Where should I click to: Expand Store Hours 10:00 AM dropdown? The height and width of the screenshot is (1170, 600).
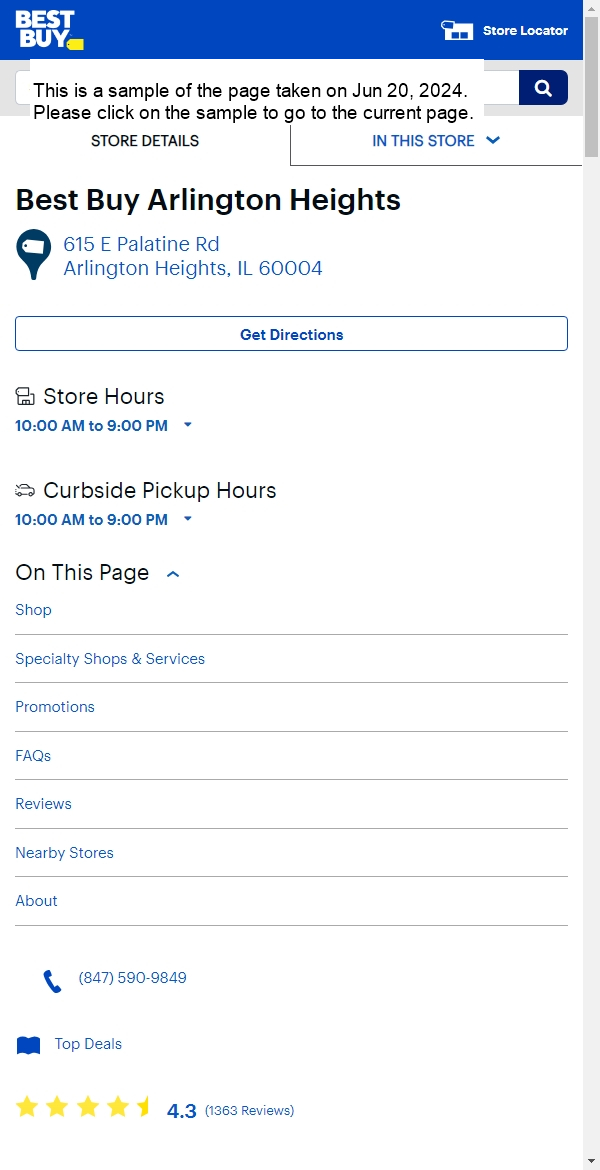click(x=187, y=425)
